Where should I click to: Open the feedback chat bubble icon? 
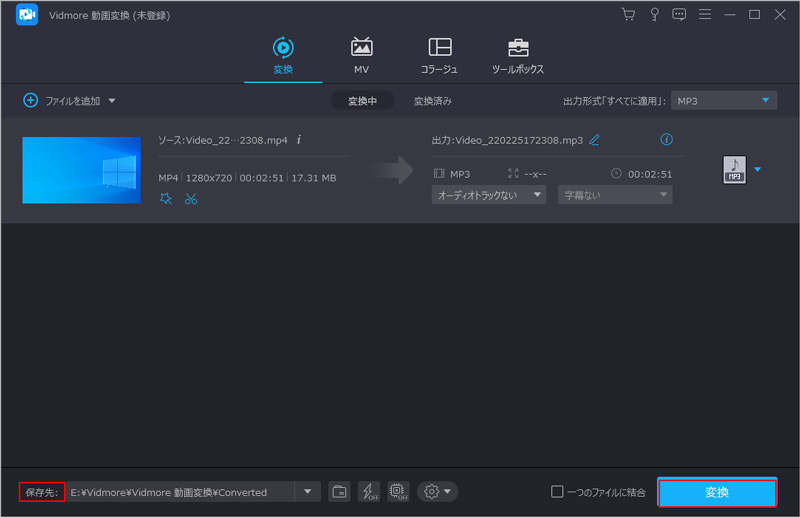click(679, 14)
